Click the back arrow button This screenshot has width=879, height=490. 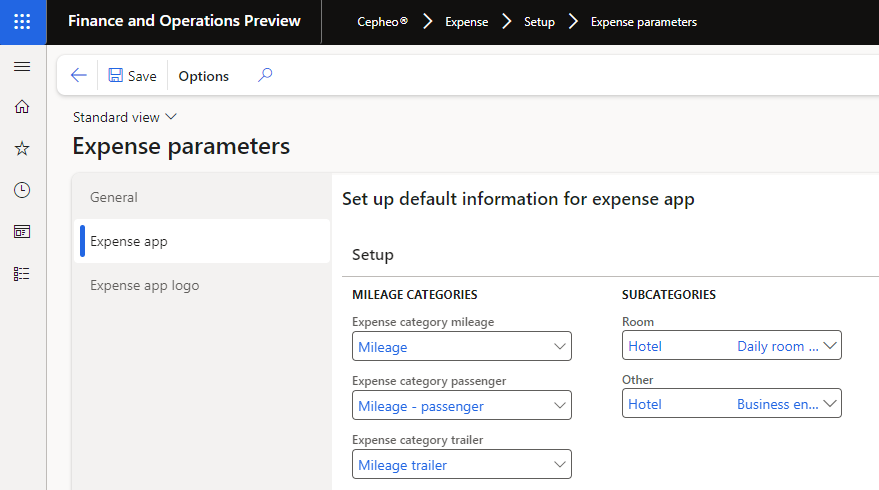point(79,76)
